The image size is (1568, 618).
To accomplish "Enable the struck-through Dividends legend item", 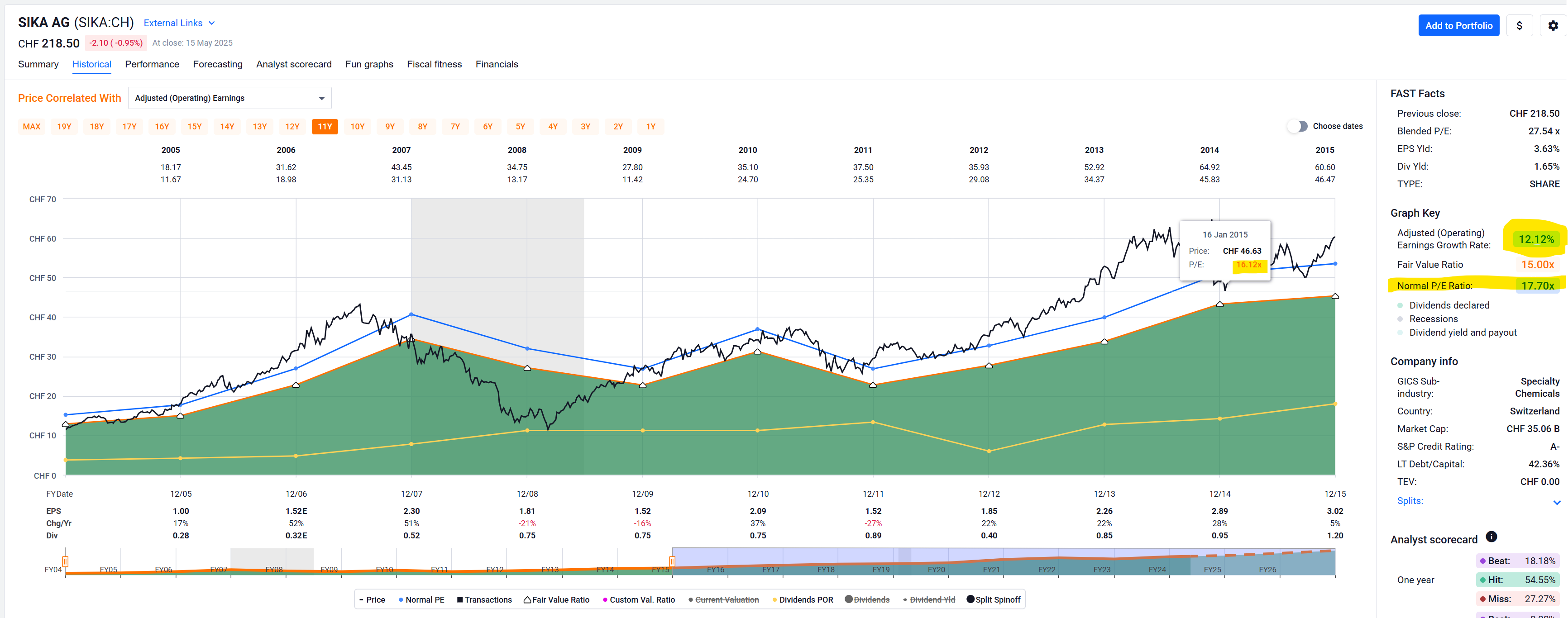I will [867, 600].
